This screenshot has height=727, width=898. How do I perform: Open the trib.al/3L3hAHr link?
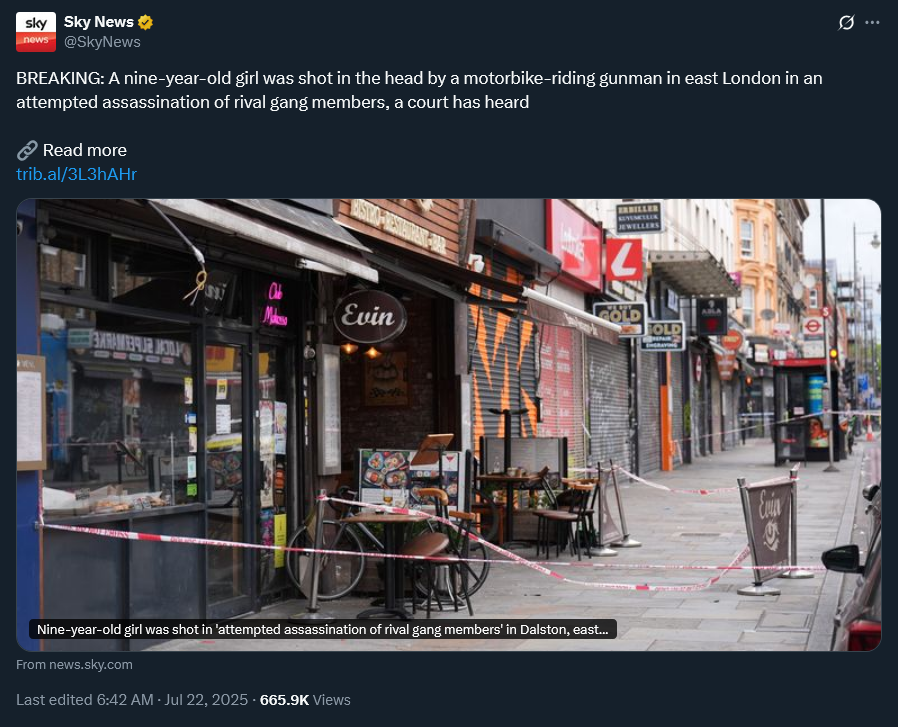(76, 174)
